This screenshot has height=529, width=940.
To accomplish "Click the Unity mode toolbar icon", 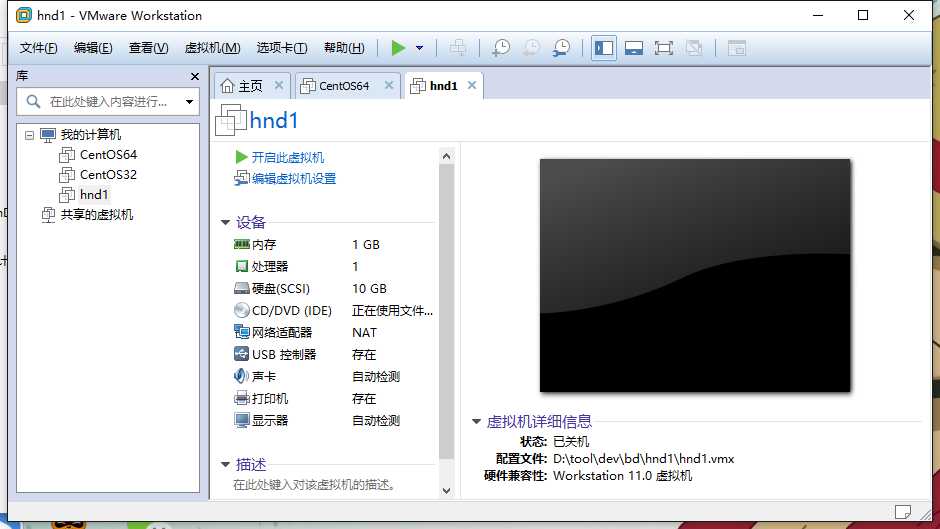I will pos(694,48).
